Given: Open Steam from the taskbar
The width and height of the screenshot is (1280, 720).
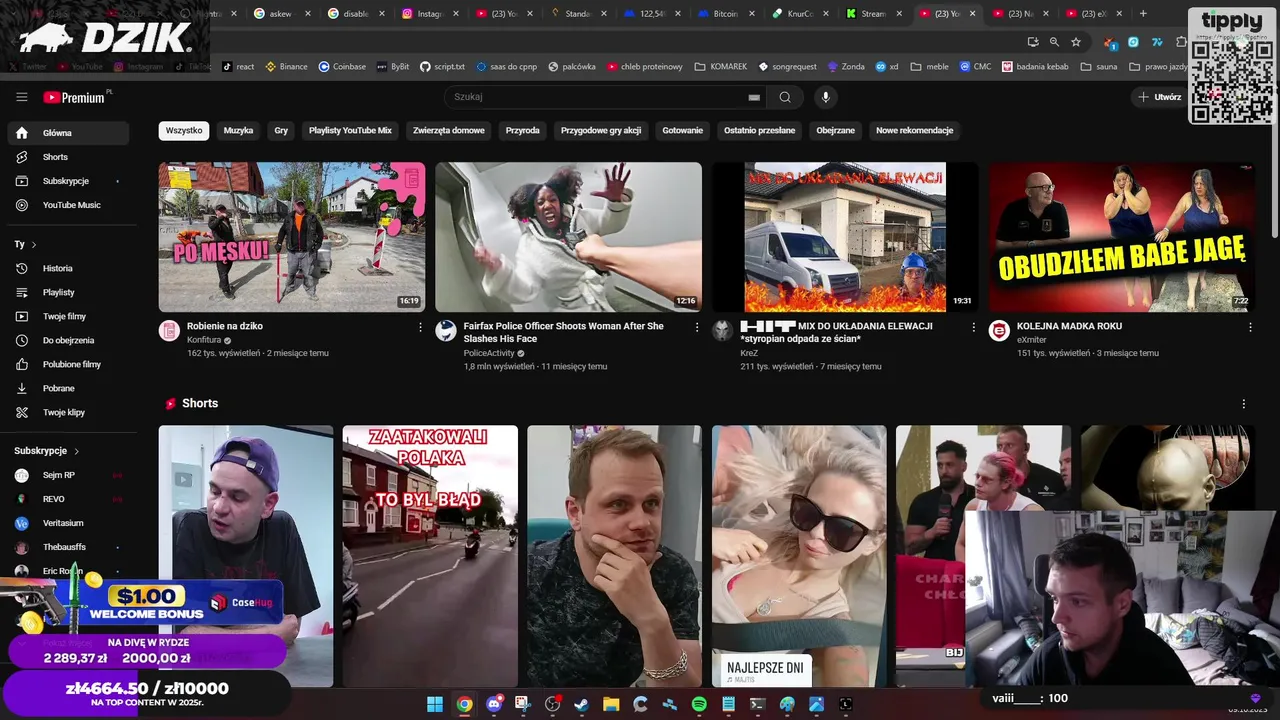Looking at the screenshot, I should [x=581, y=704].
